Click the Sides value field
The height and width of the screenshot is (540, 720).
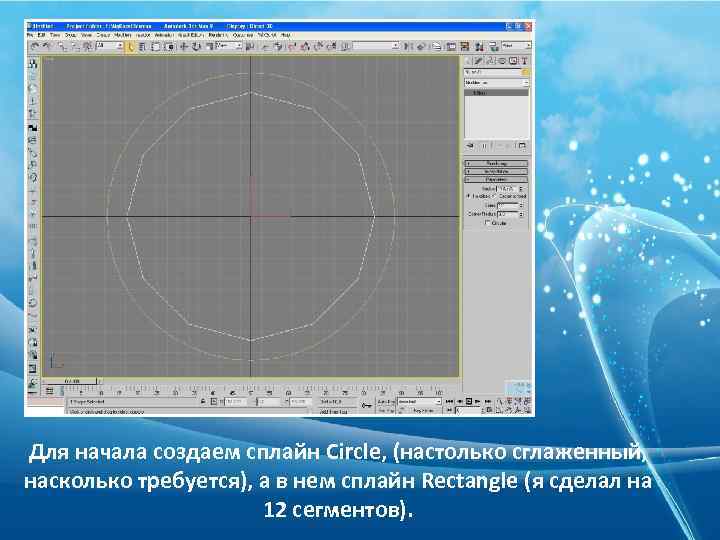(507, 206)
